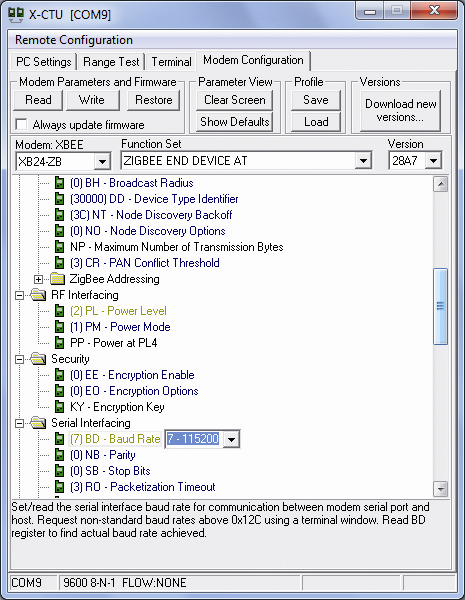
Task: Collapse the Serial Interfacing tree node
Action: (20, 423)
